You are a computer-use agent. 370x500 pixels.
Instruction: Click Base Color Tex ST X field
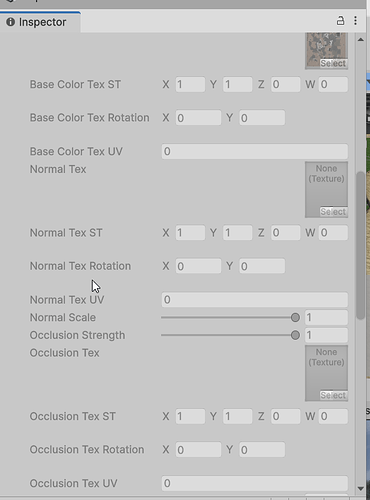[190, 84]
